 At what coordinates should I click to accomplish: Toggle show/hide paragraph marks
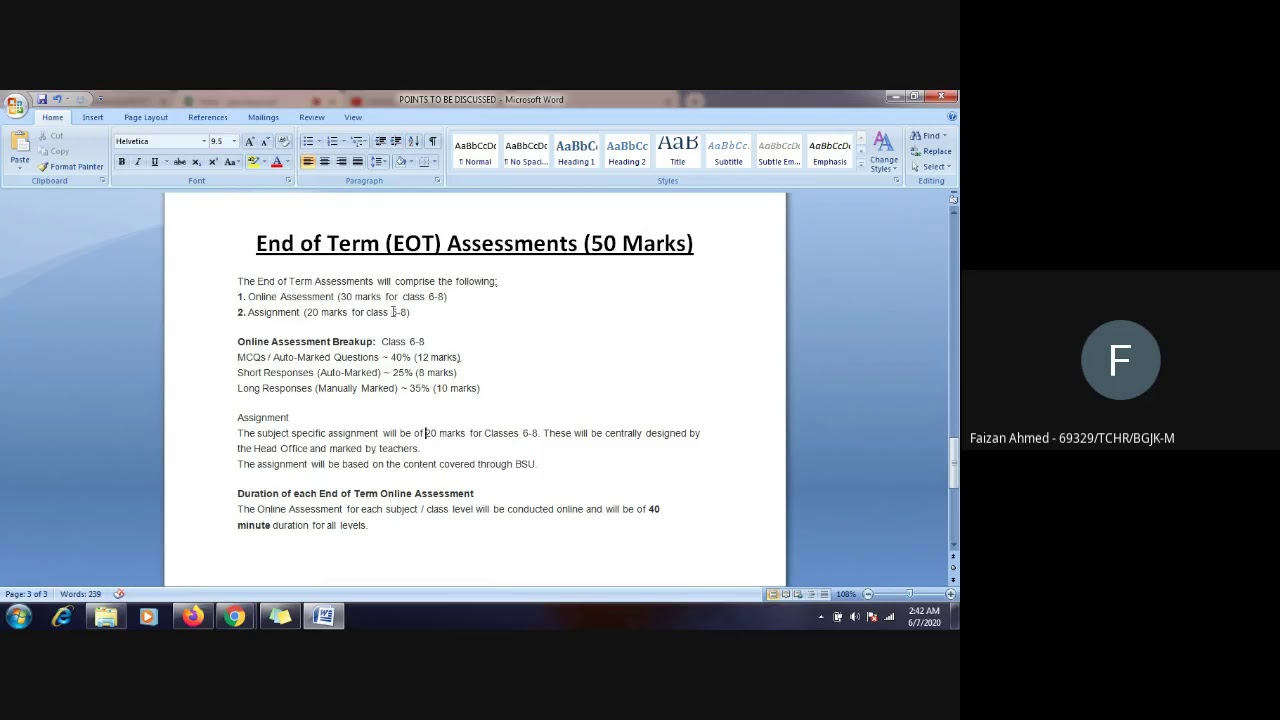[x=432, y=141]
